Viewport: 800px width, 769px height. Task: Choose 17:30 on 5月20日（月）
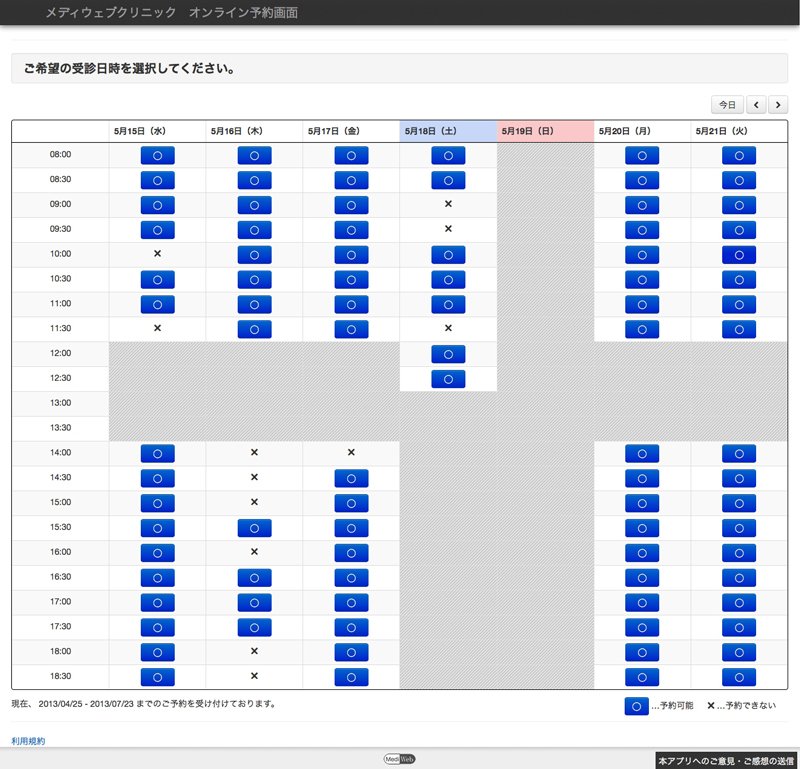642,628
